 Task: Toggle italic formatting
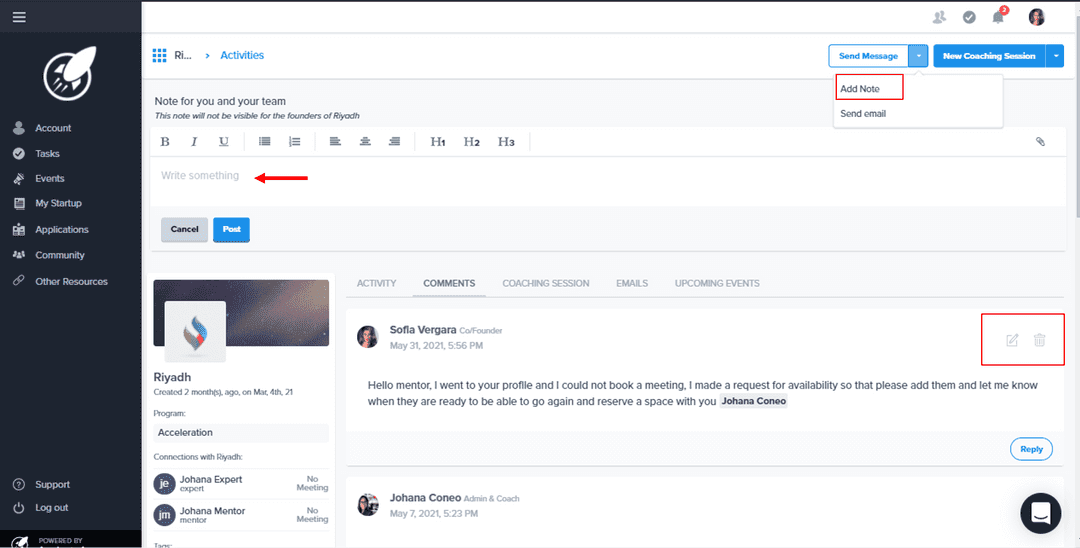194,142
